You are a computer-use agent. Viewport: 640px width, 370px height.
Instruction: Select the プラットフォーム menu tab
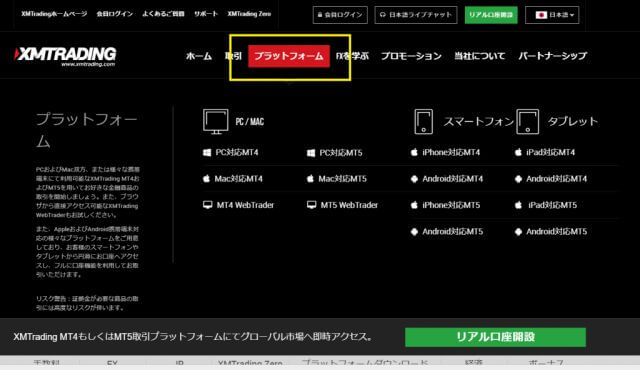289,56
